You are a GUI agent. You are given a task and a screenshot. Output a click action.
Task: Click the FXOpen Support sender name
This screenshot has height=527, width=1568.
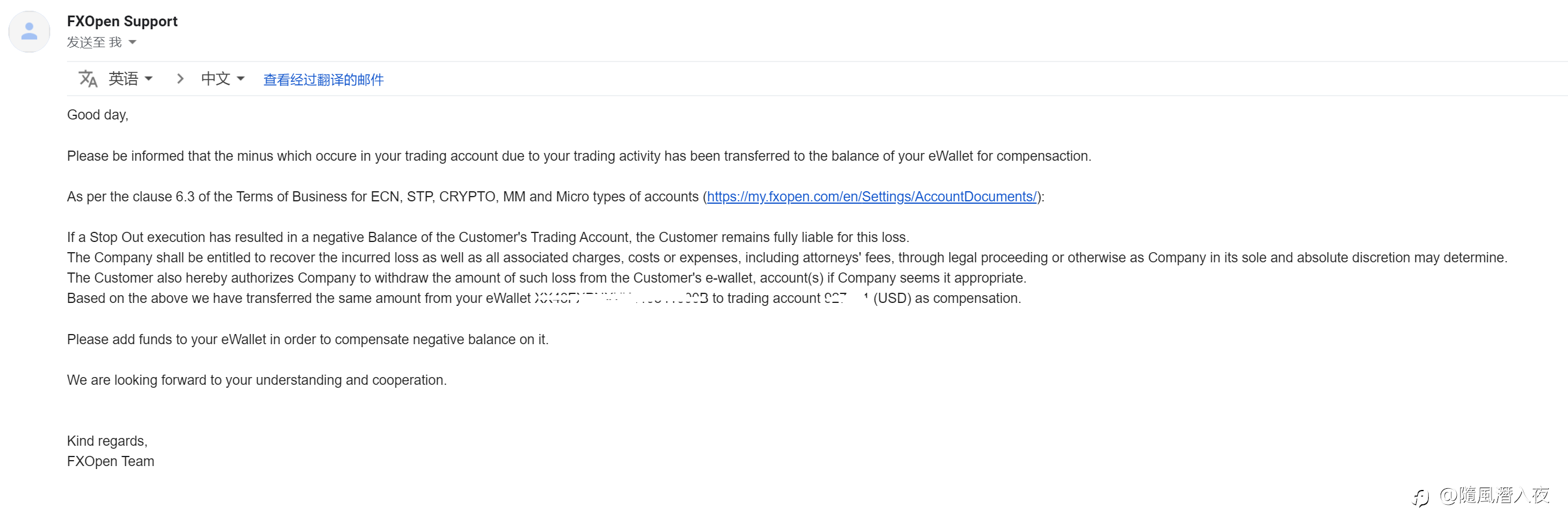[x=122, y=22]
